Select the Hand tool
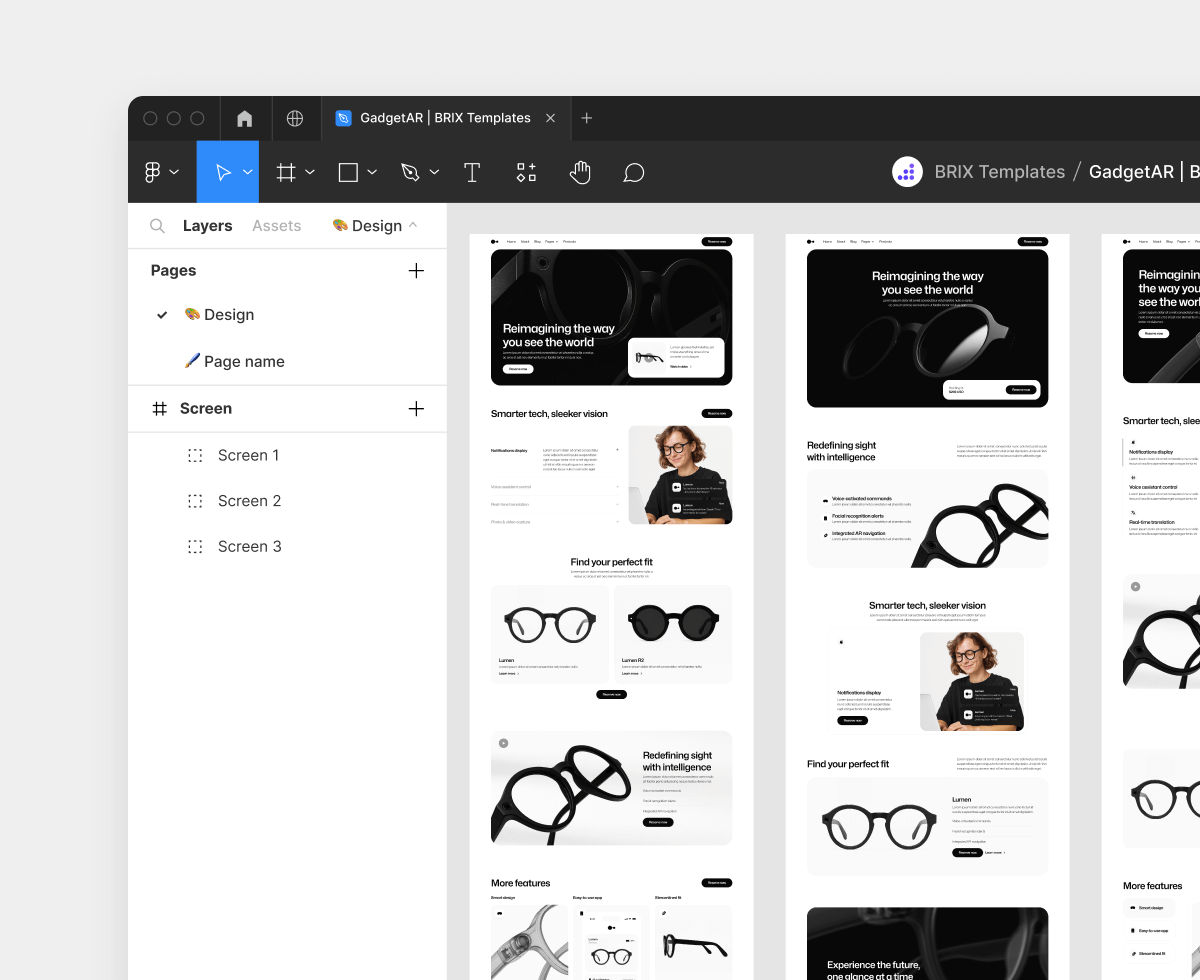Image resolution: width=1200 pixels, height=980 pixels. click(580, 171)
